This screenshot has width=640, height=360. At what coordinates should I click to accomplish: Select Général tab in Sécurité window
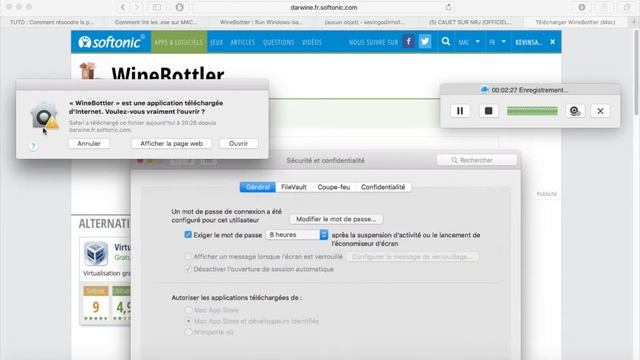click(x=258, y=187)
